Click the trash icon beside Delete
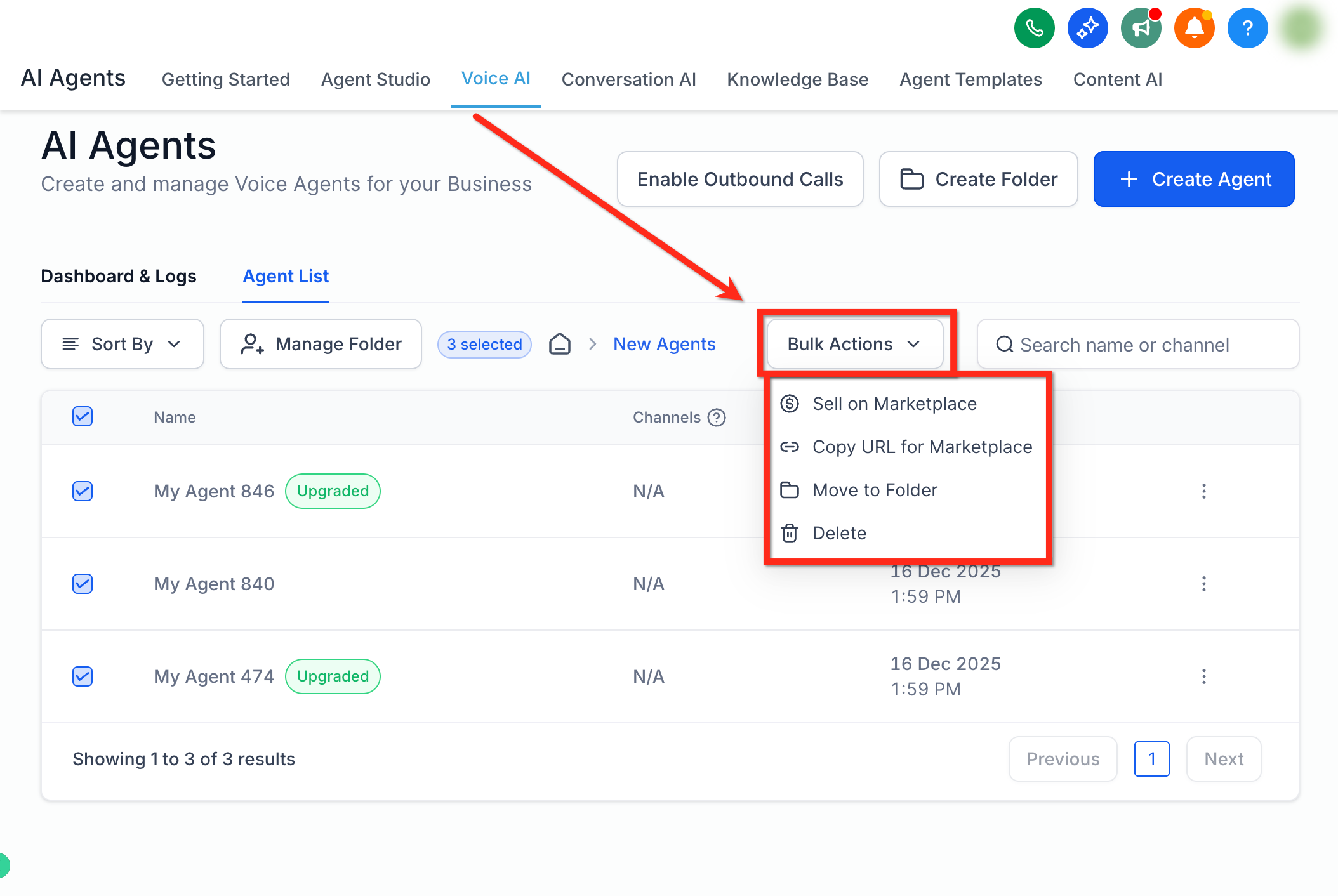The height and width of the screenshot is (896, 1338). 789,533
